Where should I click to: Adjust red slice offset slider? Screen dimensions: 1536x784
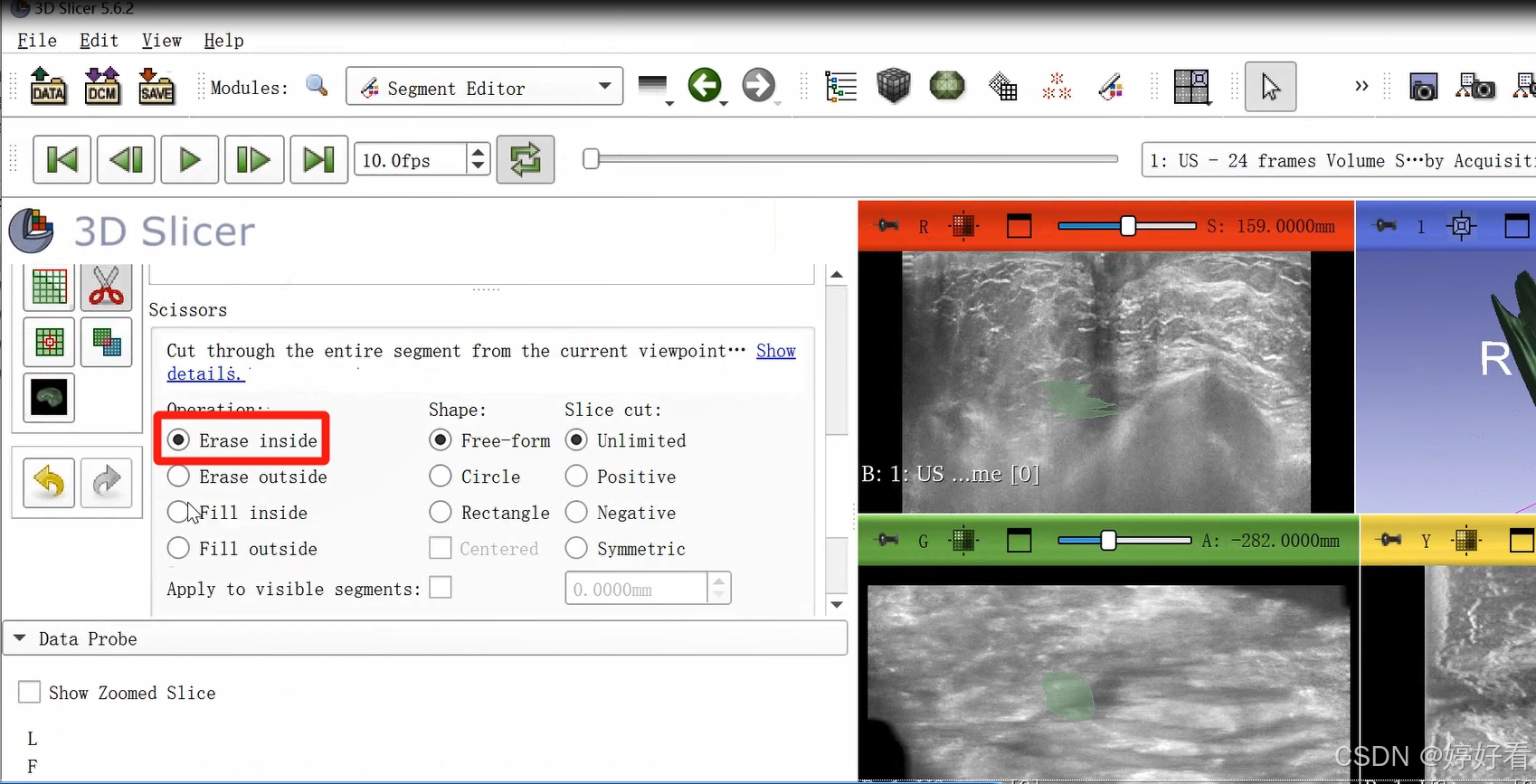(1127, 225)
